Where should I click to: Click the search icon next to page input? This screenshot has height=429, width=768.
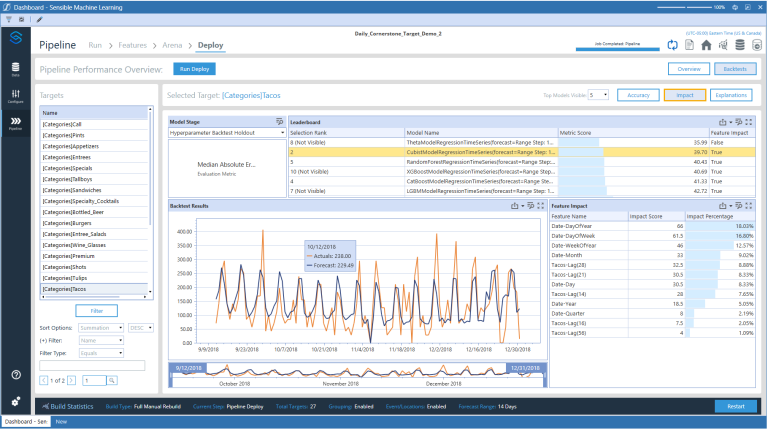pyautogui.click(x=112, y=381)
